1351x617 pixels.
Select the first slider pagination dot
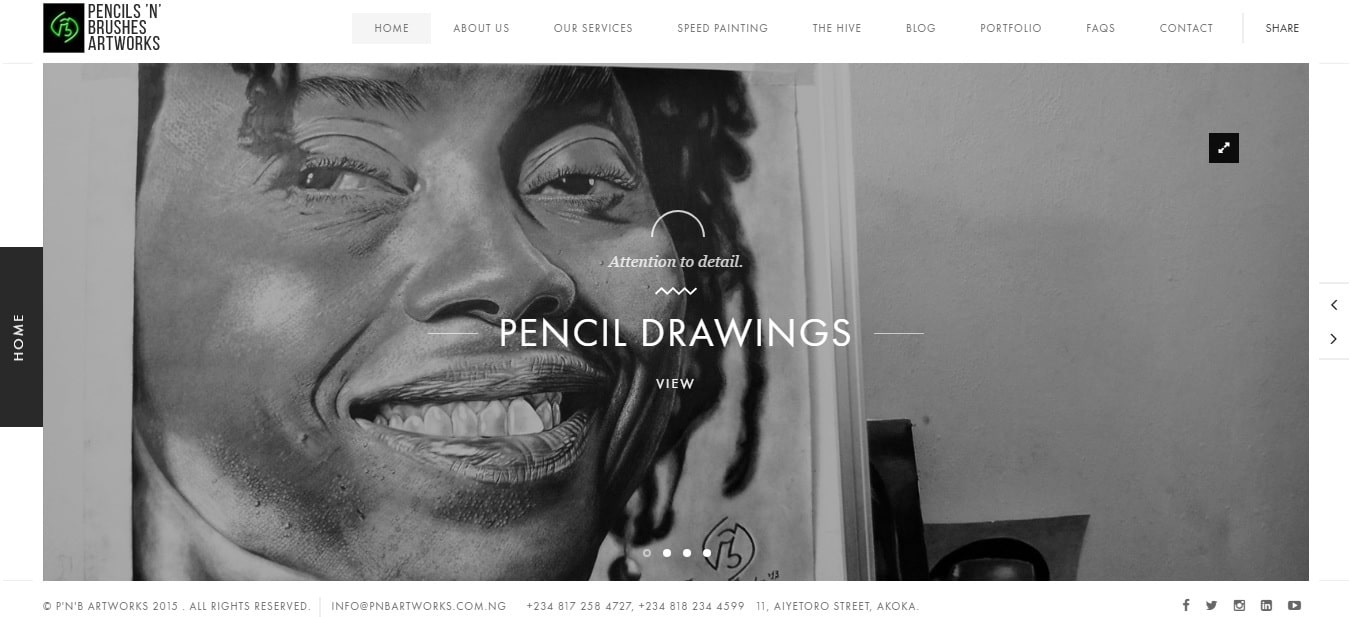coord(647,552)
